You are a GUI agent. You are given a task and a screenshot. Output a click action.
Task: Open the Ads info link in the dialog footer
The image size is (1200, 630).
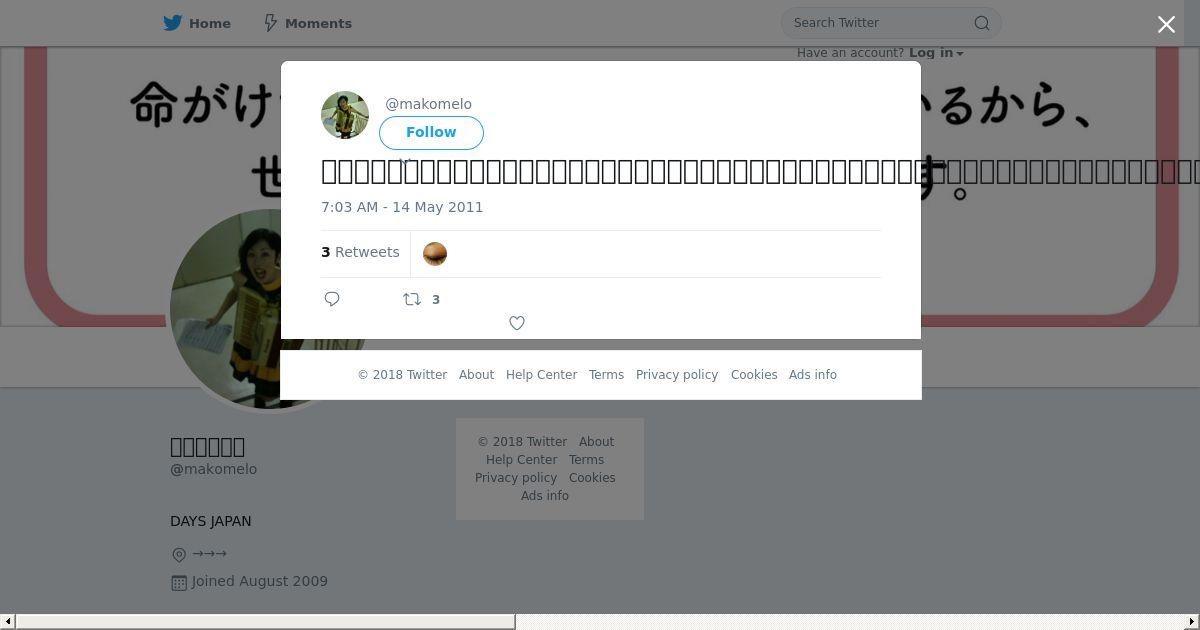click(x=813, y=375)
